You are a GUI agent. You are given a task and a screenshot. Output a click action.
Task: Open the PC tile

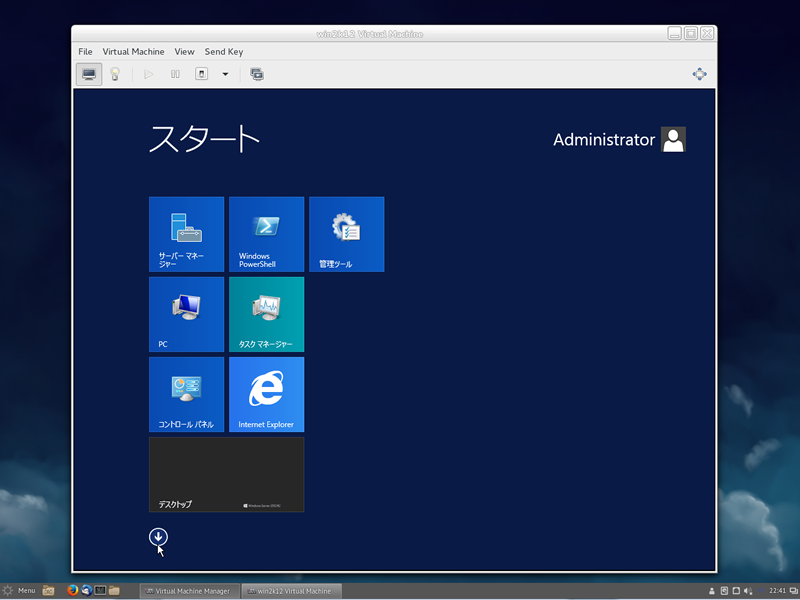pyautogui.click(x=186, y=314)
